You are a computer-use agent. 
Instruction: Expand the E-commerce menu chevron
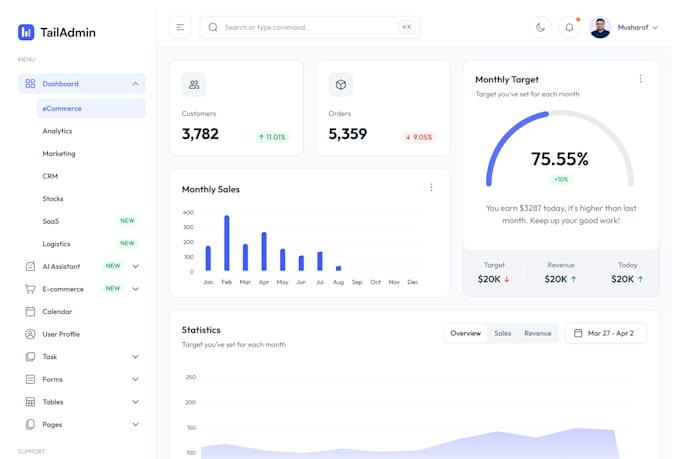(135, 289)
